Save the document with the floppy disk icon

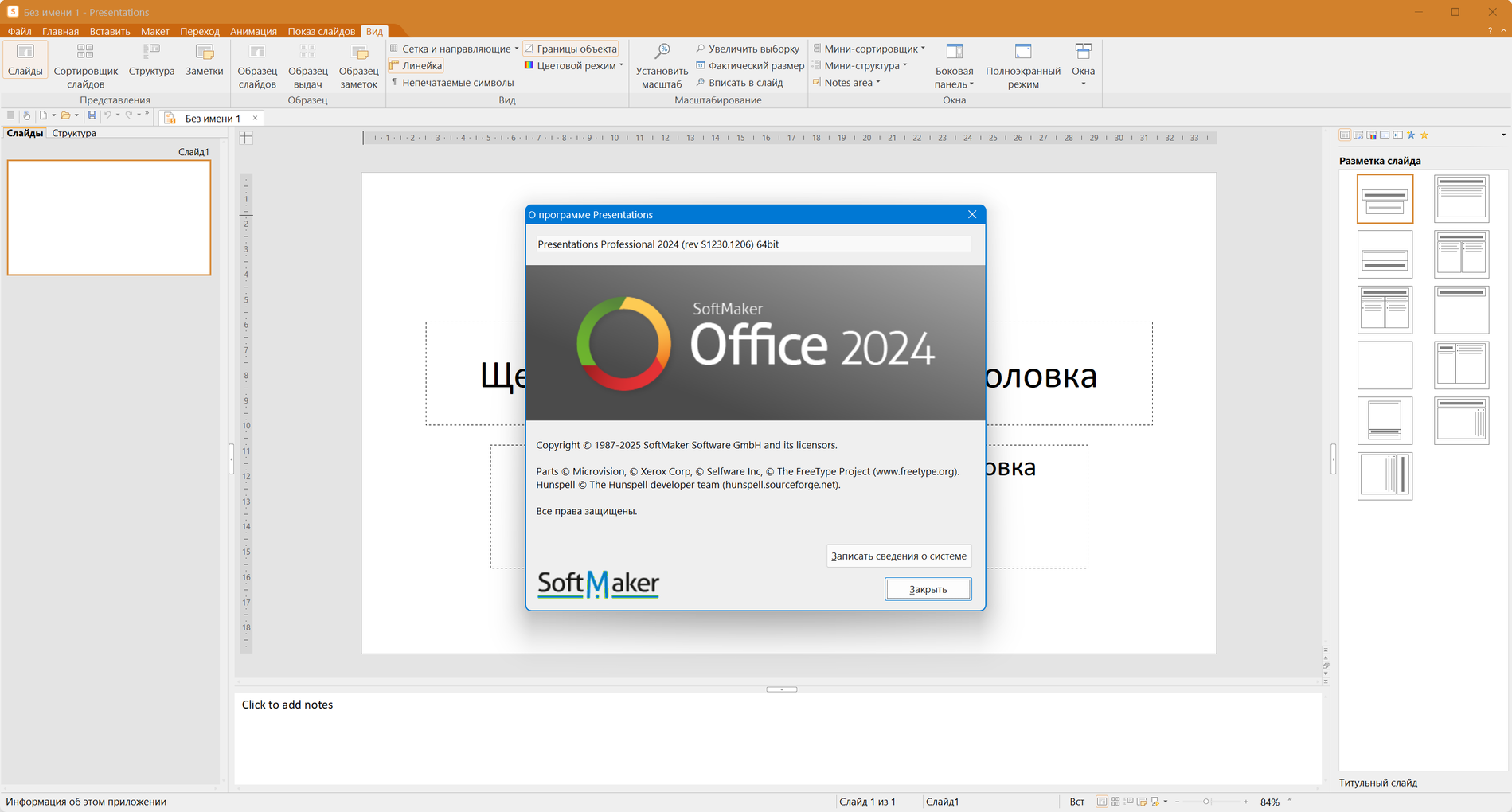click(x=92, y=115)
